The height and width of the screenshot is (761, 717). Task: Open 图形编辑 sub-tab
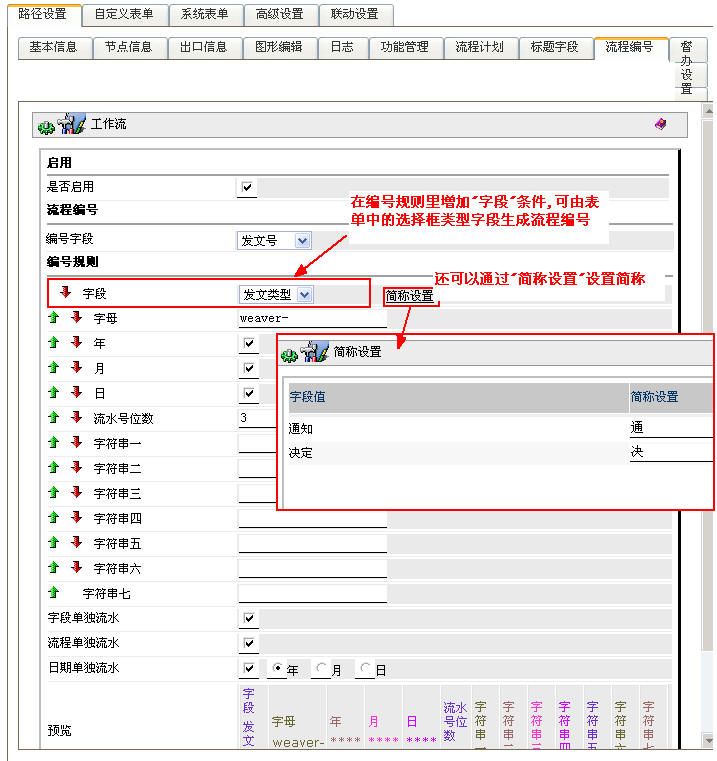coord(279,47)
